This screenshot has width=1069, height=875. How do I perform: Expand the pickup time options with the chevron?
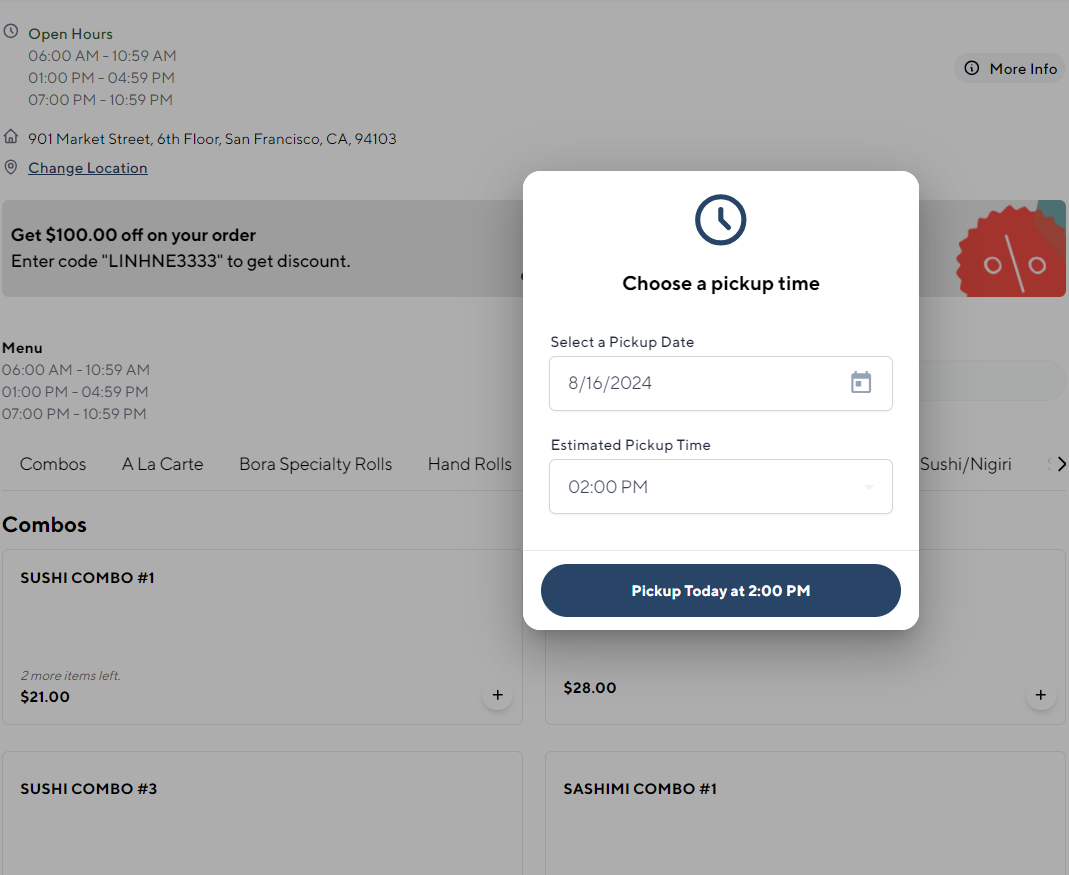click(868, 486)
